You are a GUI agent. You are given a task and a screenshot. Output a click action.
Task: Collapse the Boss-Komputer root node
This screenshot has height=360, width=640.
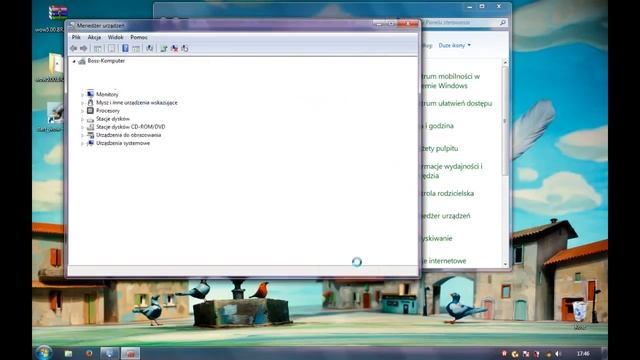[x=74, y=61]
